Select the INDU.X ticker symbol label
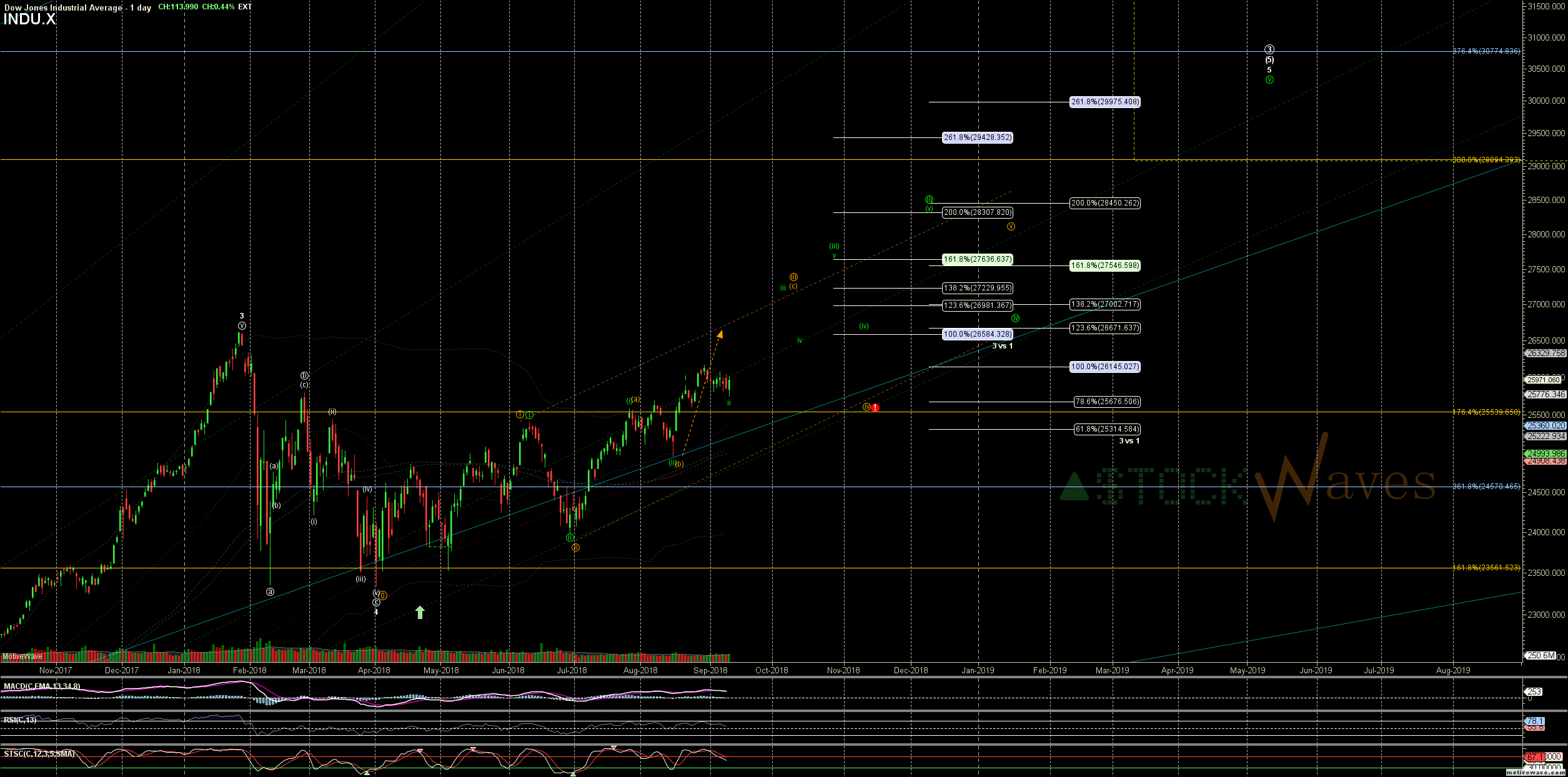Screen dimensions: 1568x777 click(x=29, y=19)
